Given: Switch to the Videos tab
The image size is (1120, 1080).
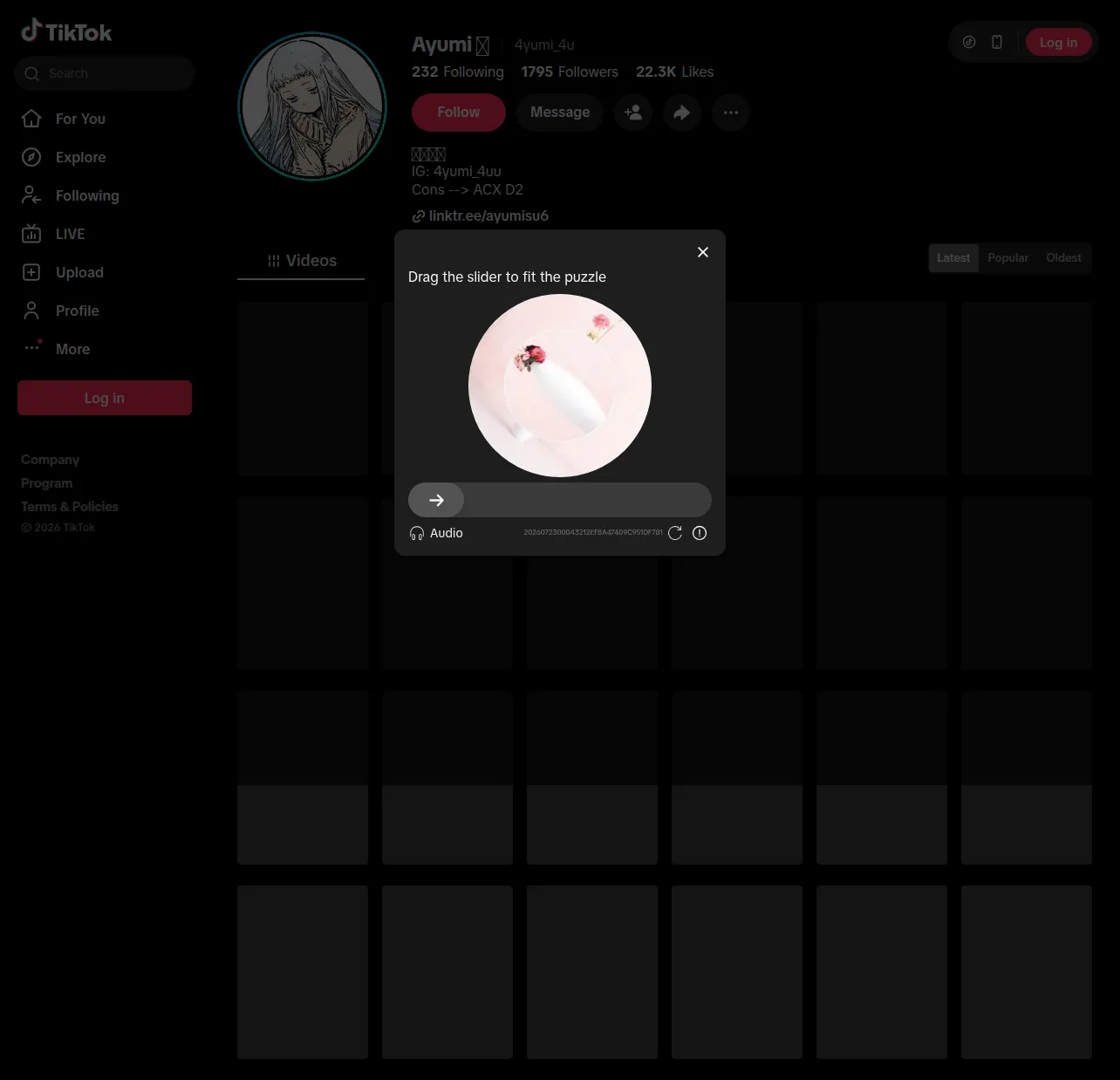Looking at the screenshot, I should pyautogui.click(x=301, y=261).
